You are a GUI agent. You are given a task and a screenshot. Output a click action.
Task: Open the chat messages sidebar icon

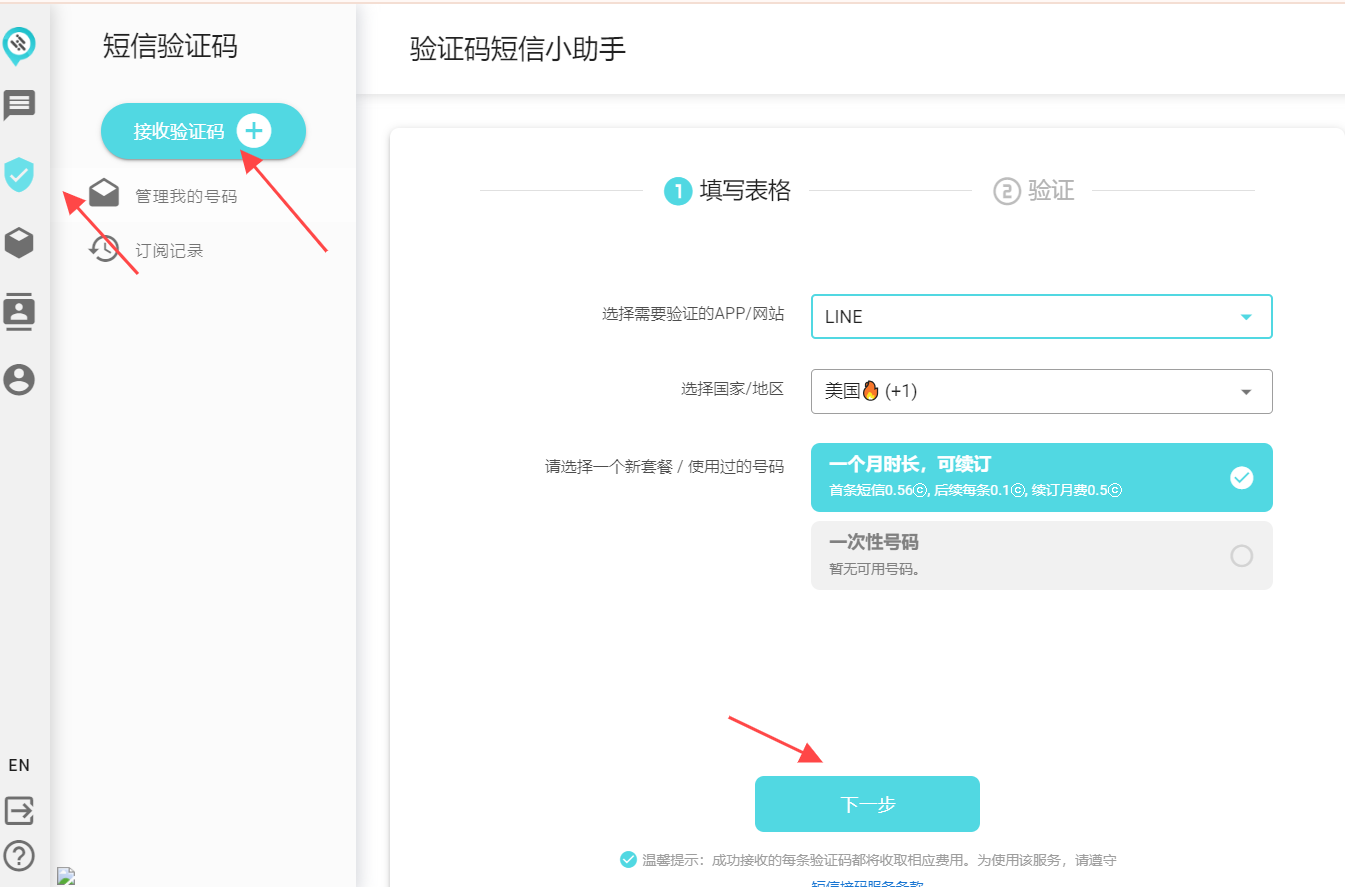coord(19,104)
